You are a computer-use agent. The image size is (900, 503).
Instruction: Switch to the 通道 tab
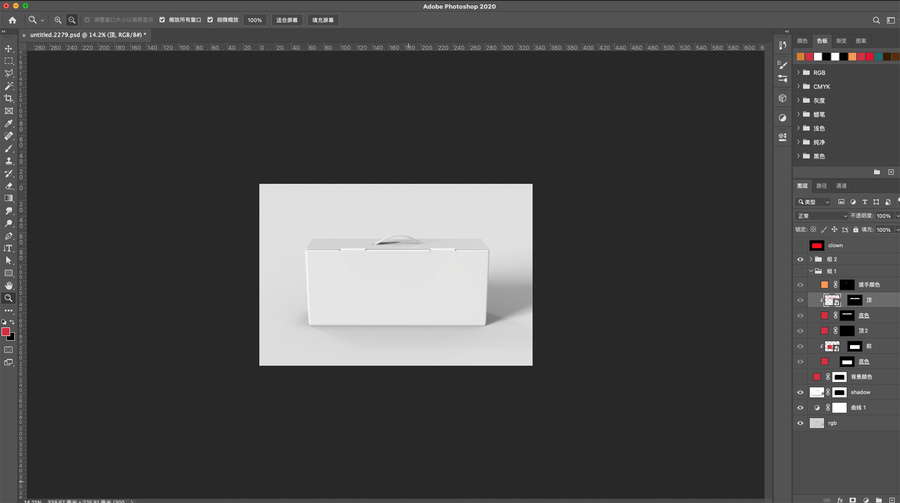841,186
